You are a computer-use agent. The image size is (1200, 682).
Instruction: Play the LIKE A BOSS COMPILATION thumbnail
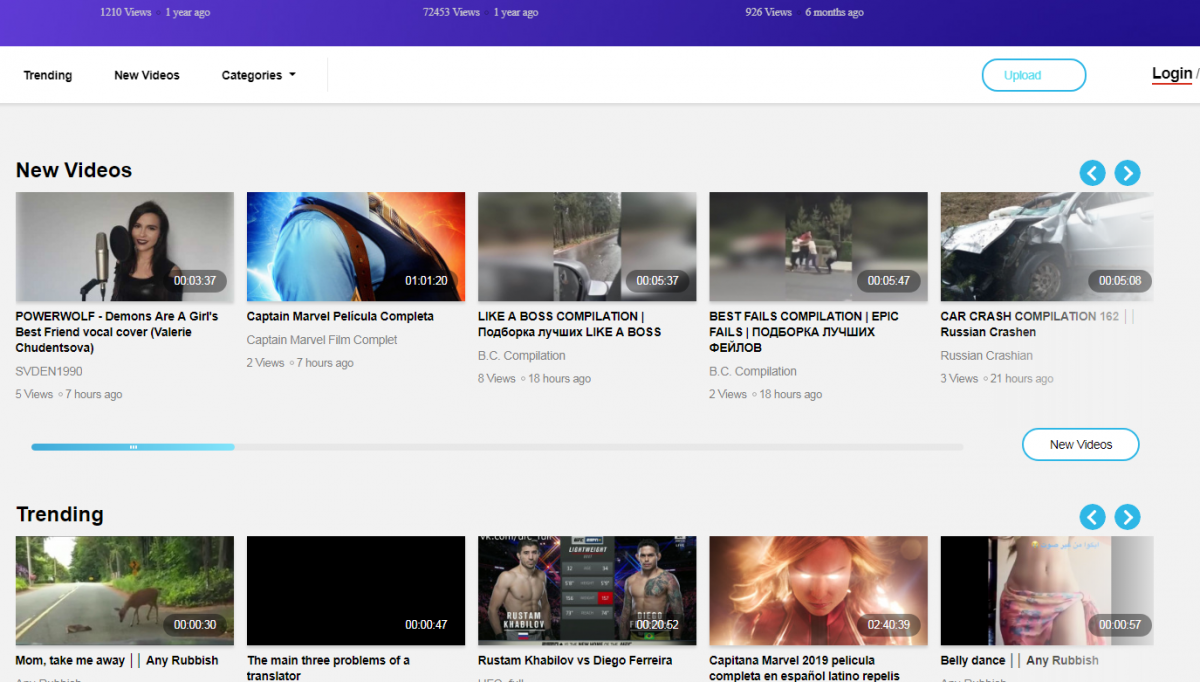click(x=587, y=246)
